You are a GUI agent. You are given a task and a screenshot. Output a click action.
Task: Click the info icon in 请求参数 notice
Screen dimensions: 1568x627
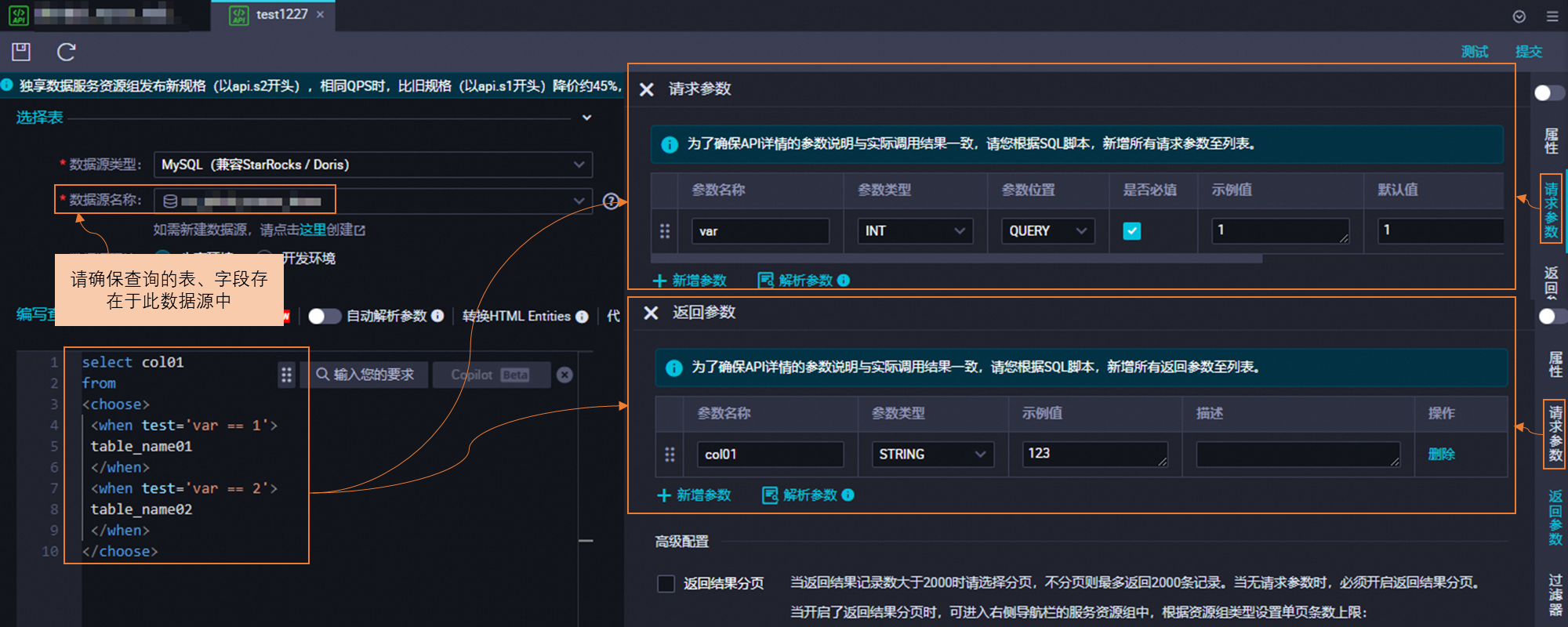point(670,144)
